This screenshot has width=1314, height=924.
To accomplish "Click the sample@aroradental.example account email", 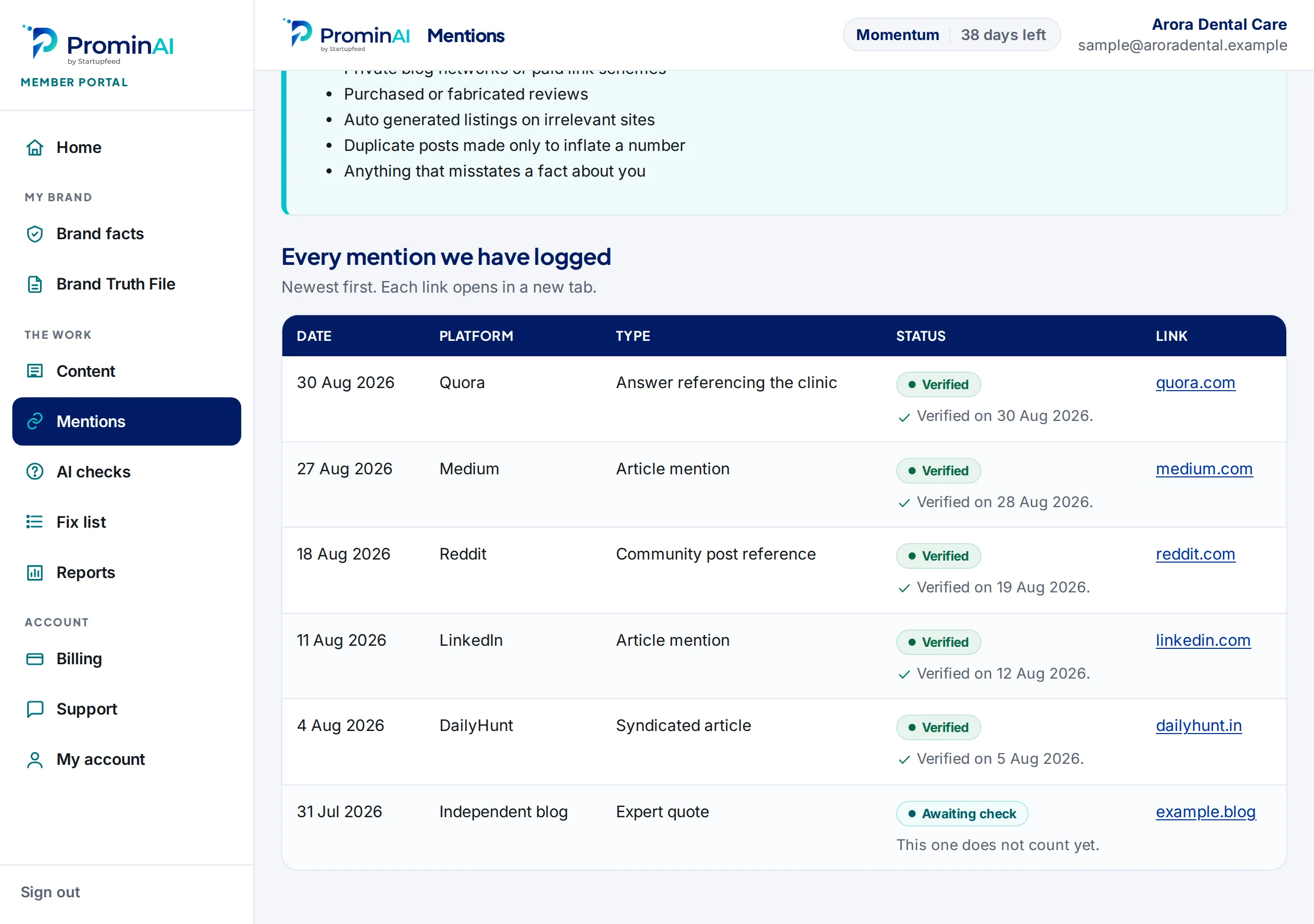I will [x=1183, y=45].
